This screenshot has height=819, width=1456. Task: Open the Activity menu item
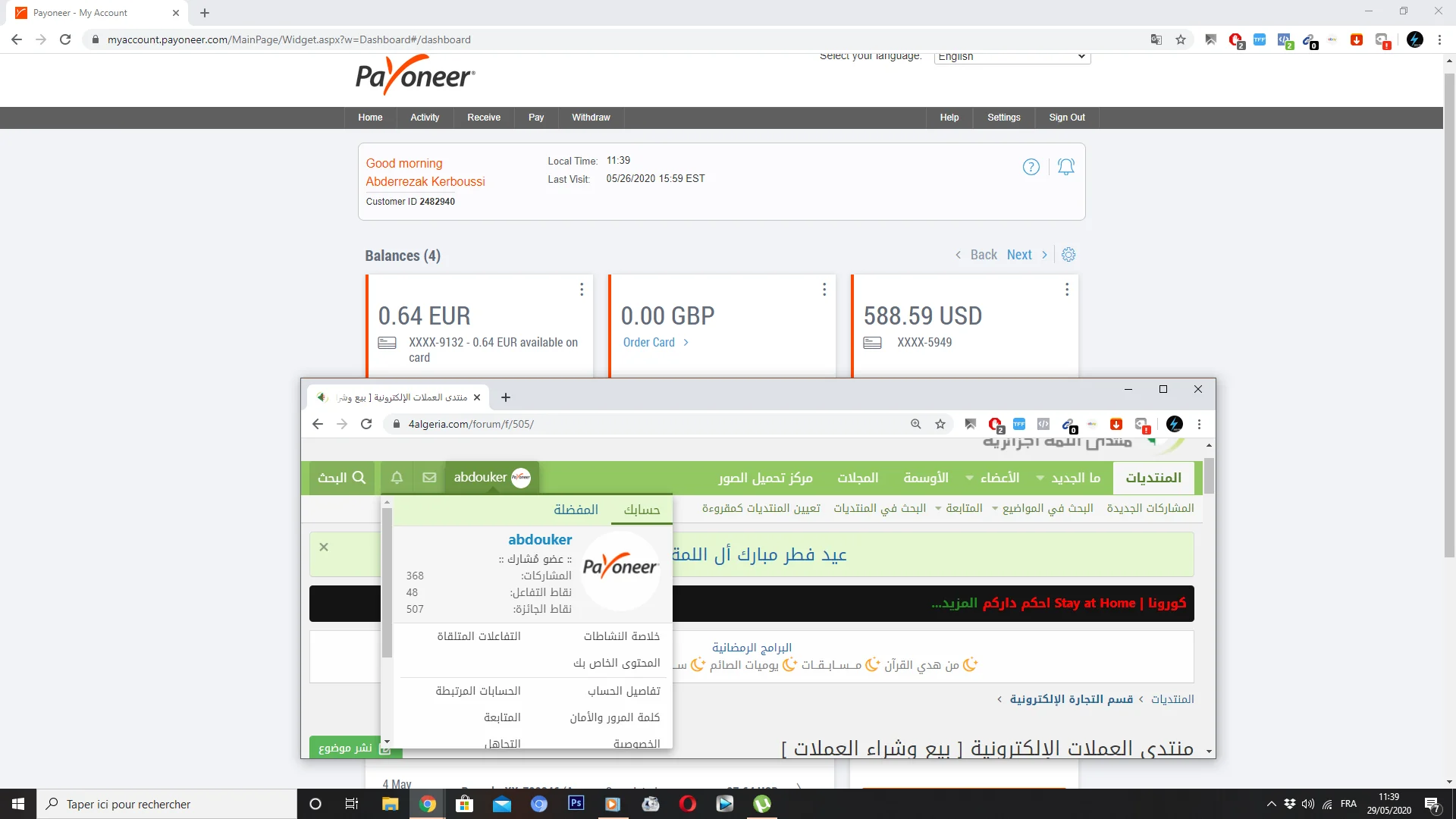pos(425,118)
